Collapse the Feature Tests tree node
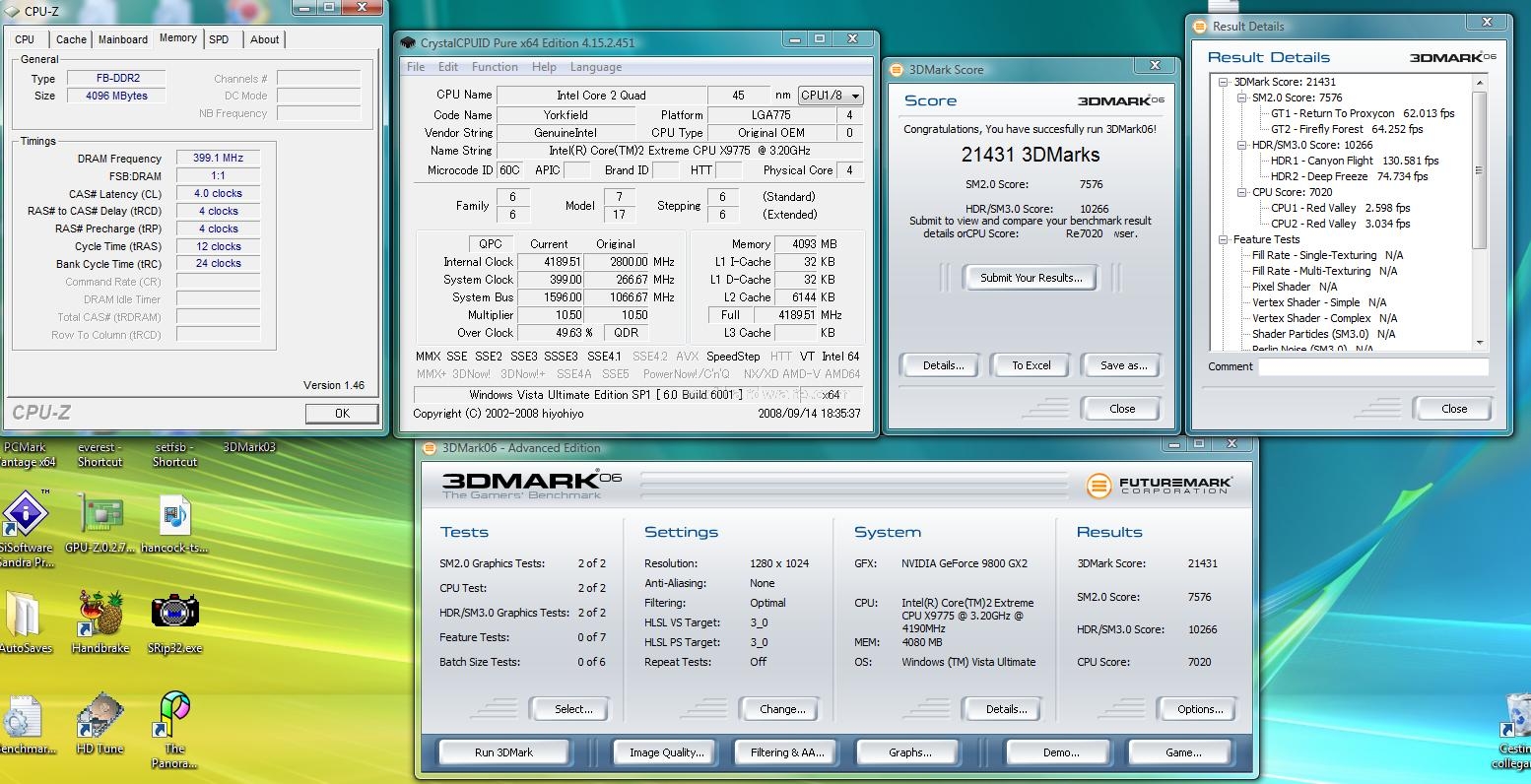 coord(1223,239)
